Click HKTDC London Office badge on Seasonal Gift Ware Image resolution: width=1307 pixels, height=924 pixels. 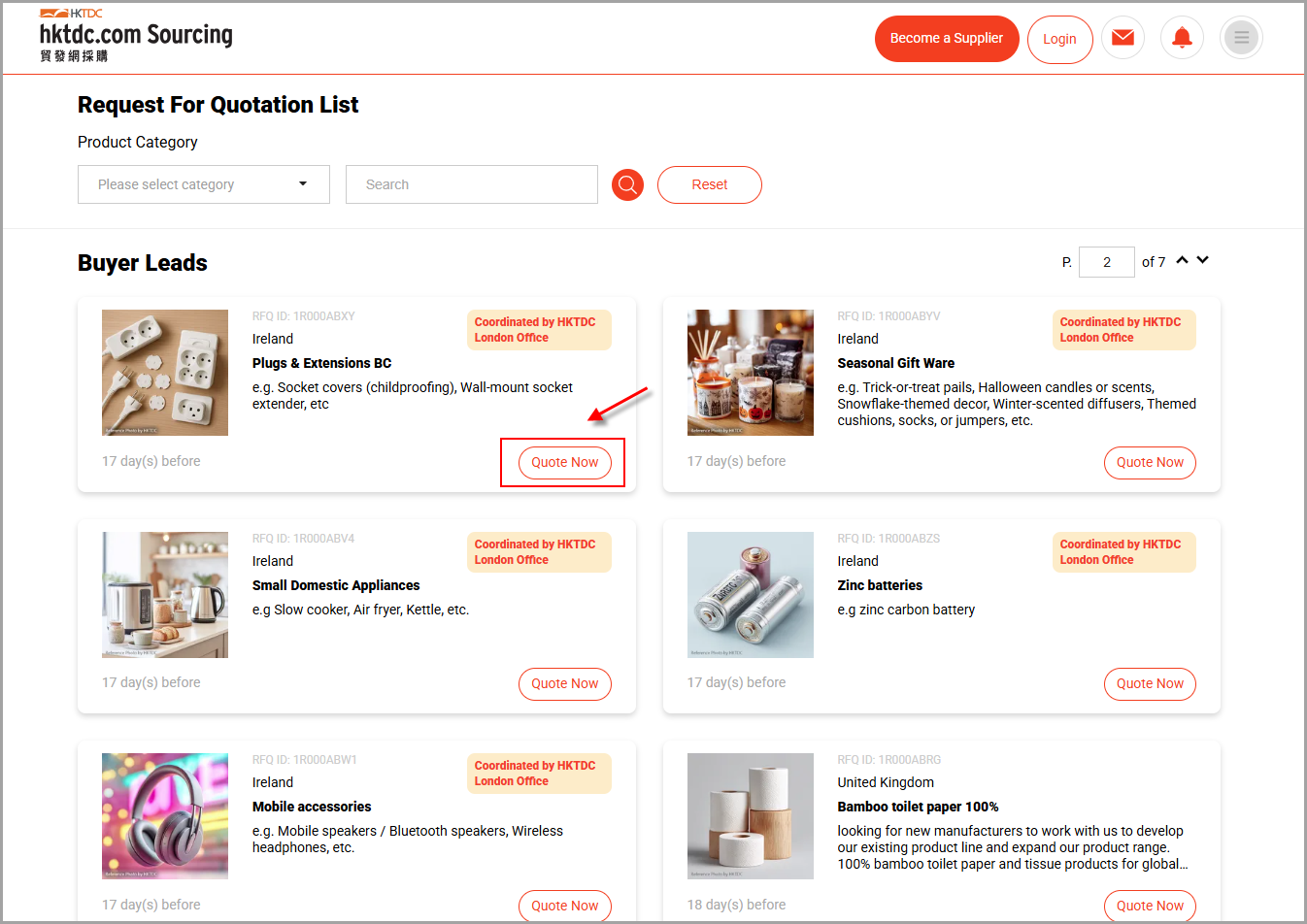click(x=1124, y=330)
